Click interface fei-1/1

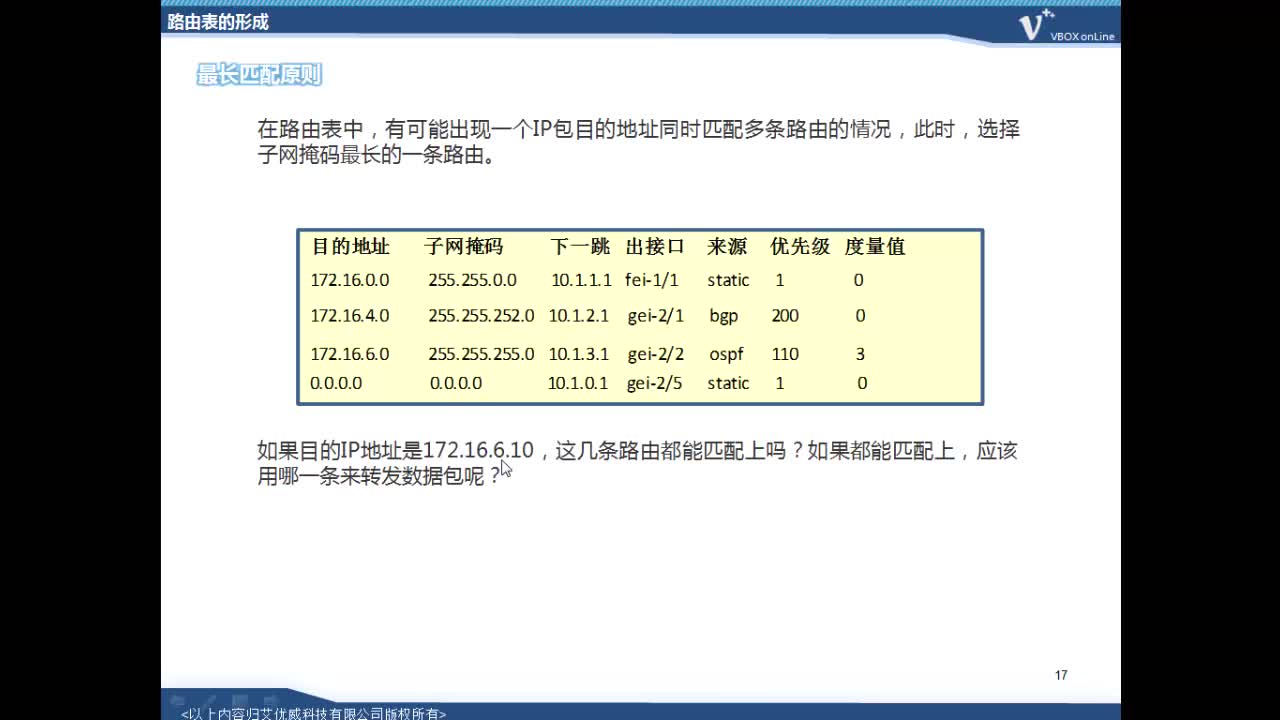[652, 280]
